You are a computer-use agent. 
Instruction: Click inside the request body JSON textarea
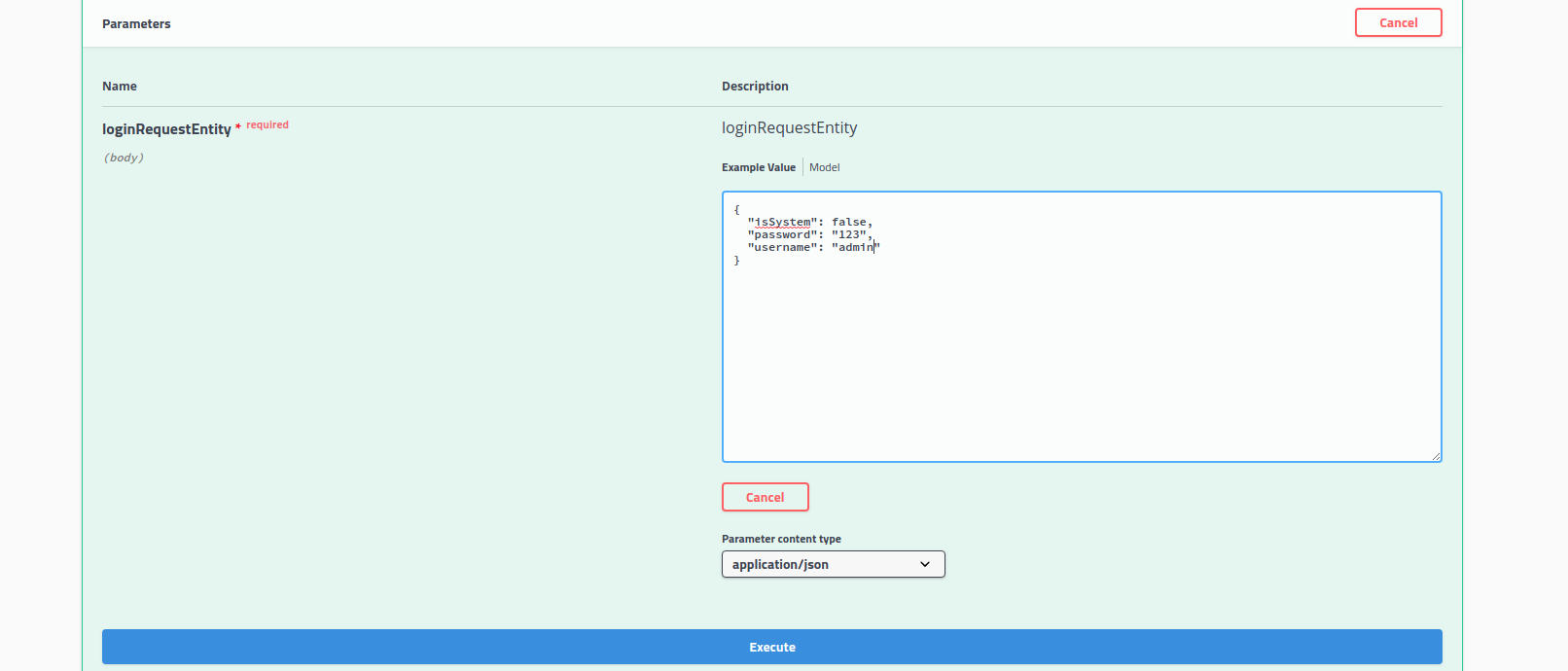1081,327
